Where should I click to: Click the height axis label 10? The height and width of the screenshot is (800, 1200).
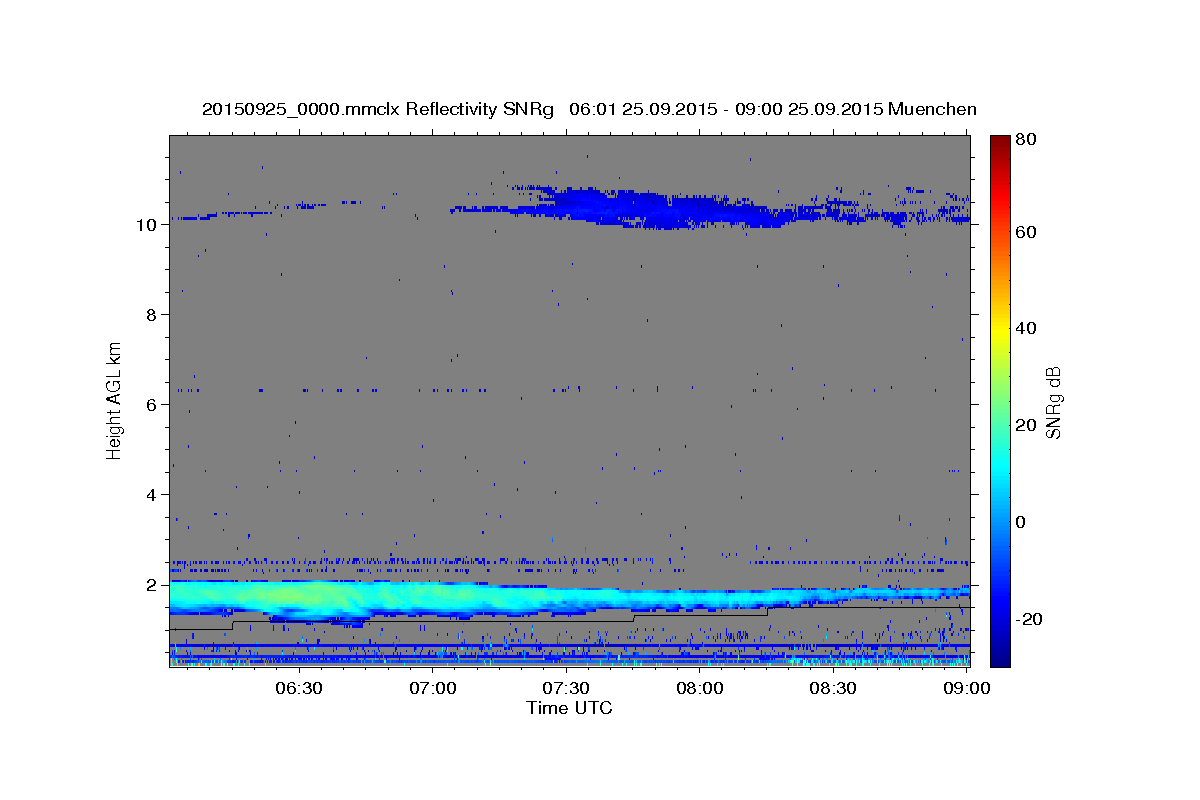coord(148,225)
